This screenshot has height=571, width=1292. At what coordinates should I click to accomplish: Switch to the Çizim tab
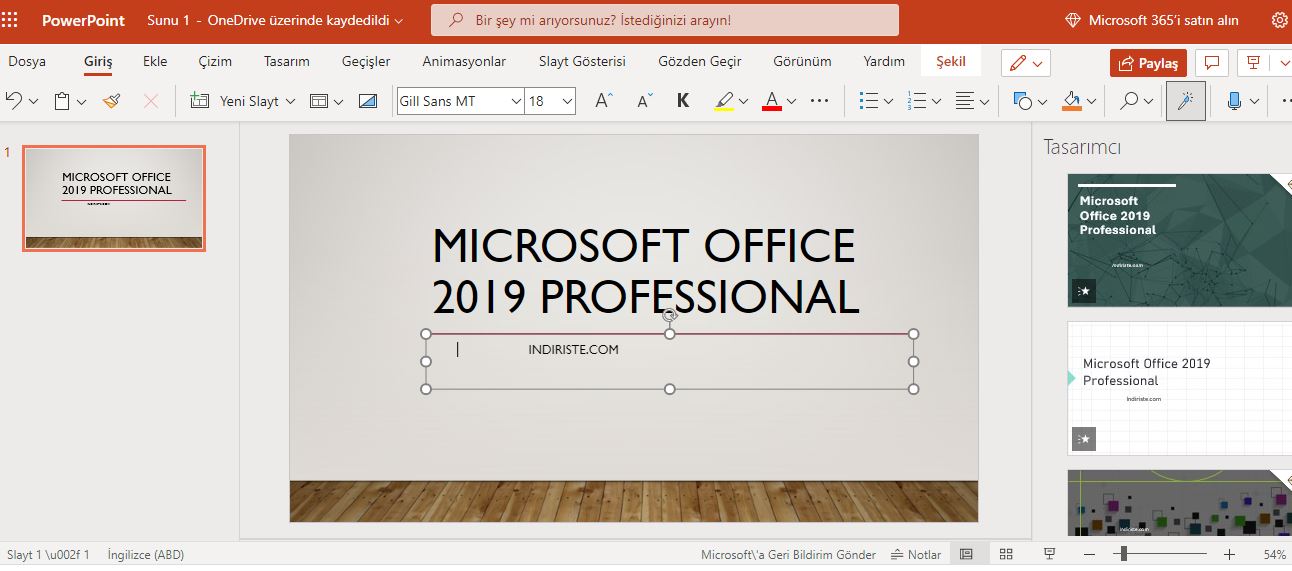(x=215, y=61)
